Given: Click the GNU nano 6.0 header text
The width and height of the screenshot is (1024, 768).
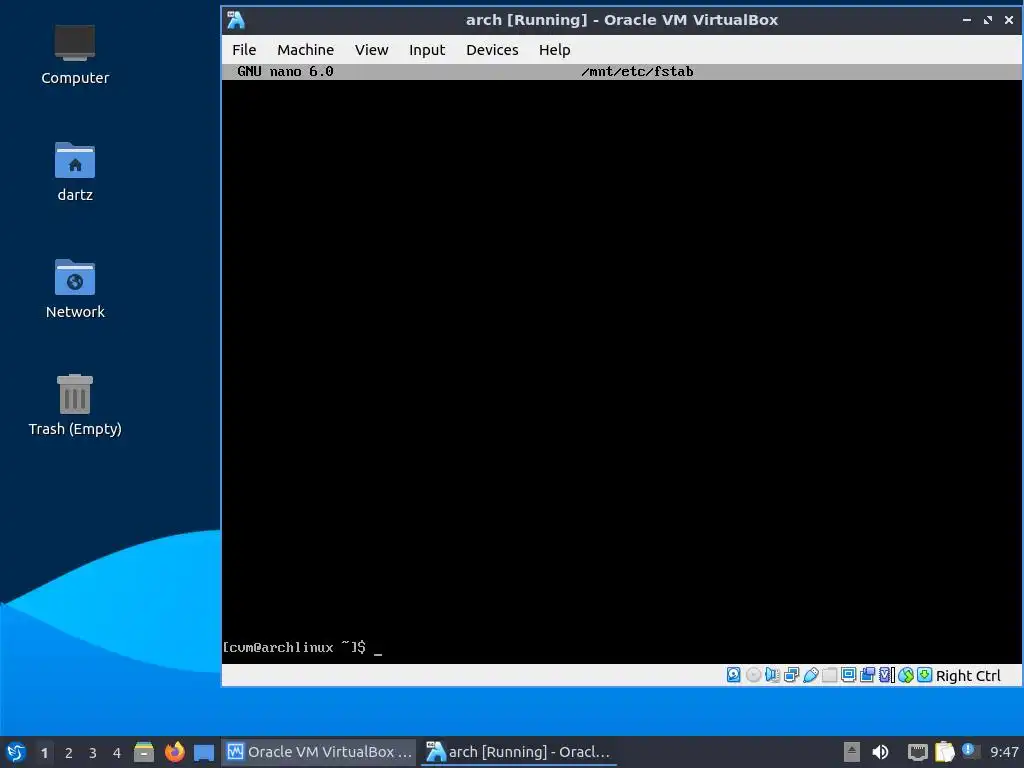Looking at the screenshot, I should pos(285,71).
